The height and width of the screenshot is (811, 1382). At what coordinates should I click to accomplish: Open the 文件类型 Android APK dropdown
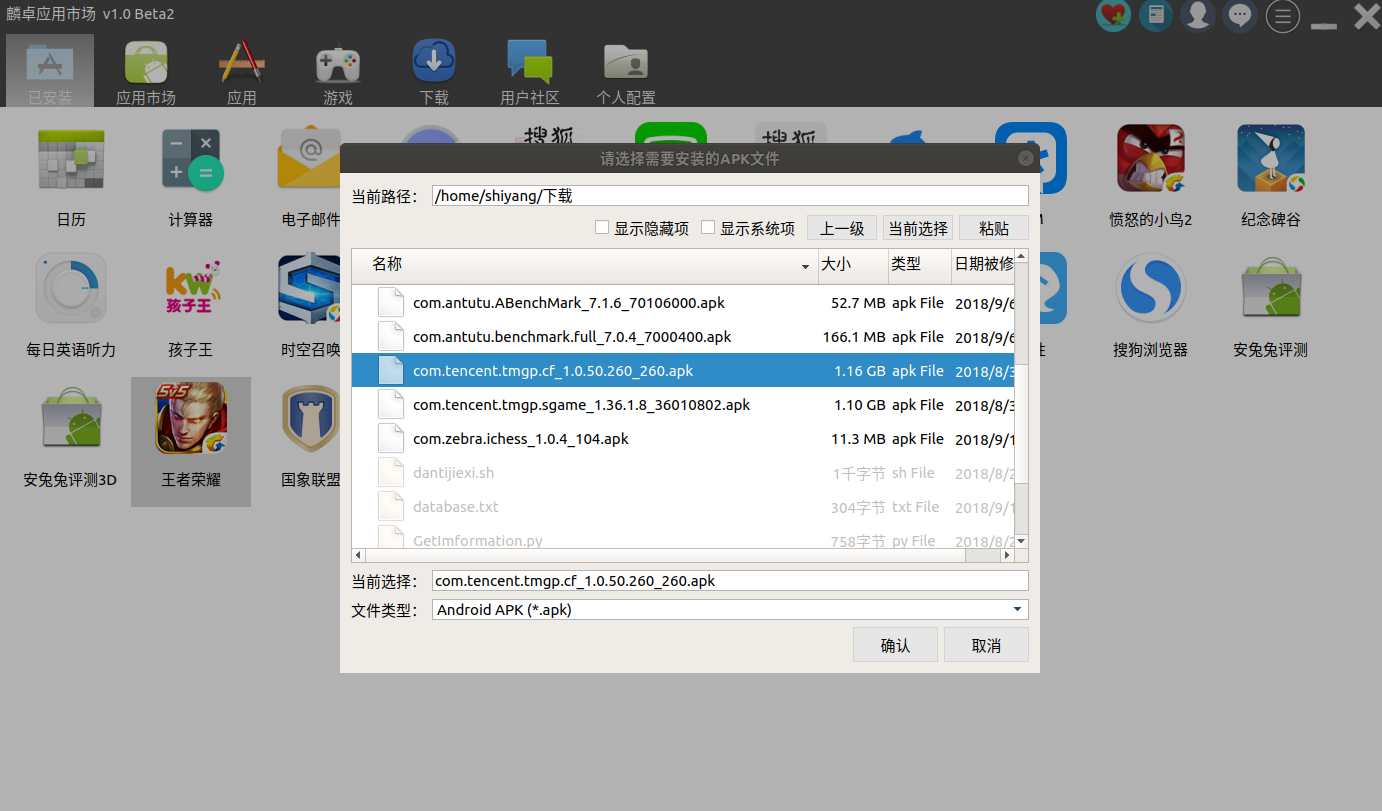coord(730,609)
